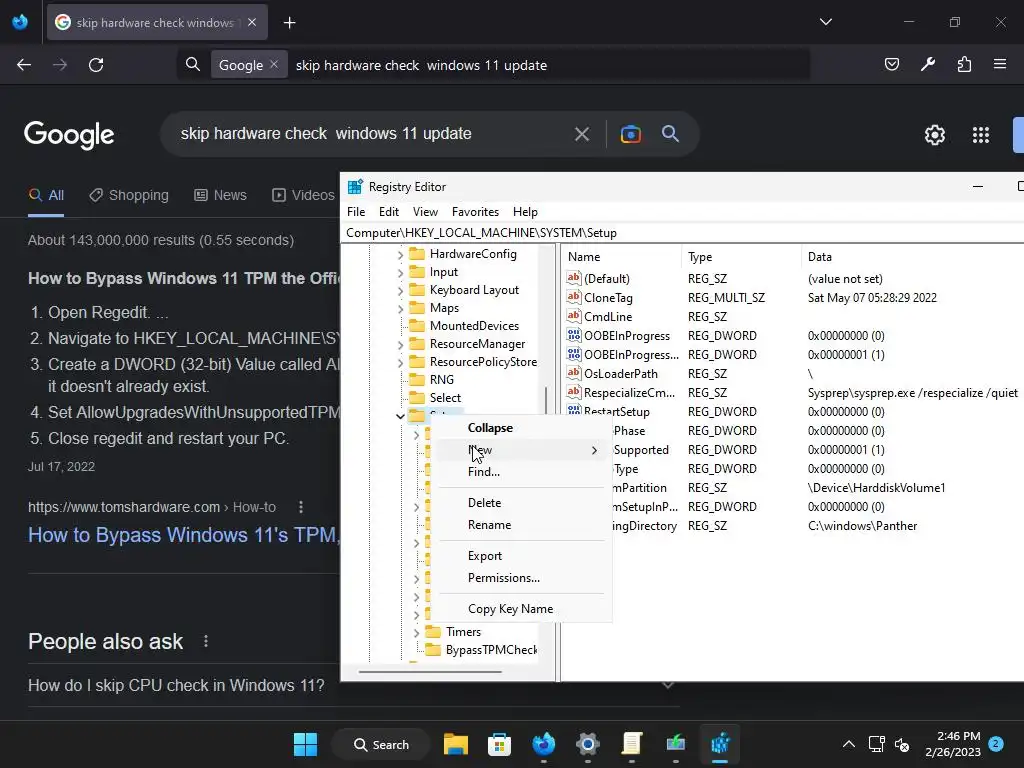Open the Windows Start menu
The image size is (1024, 768).
pos(305,744)
